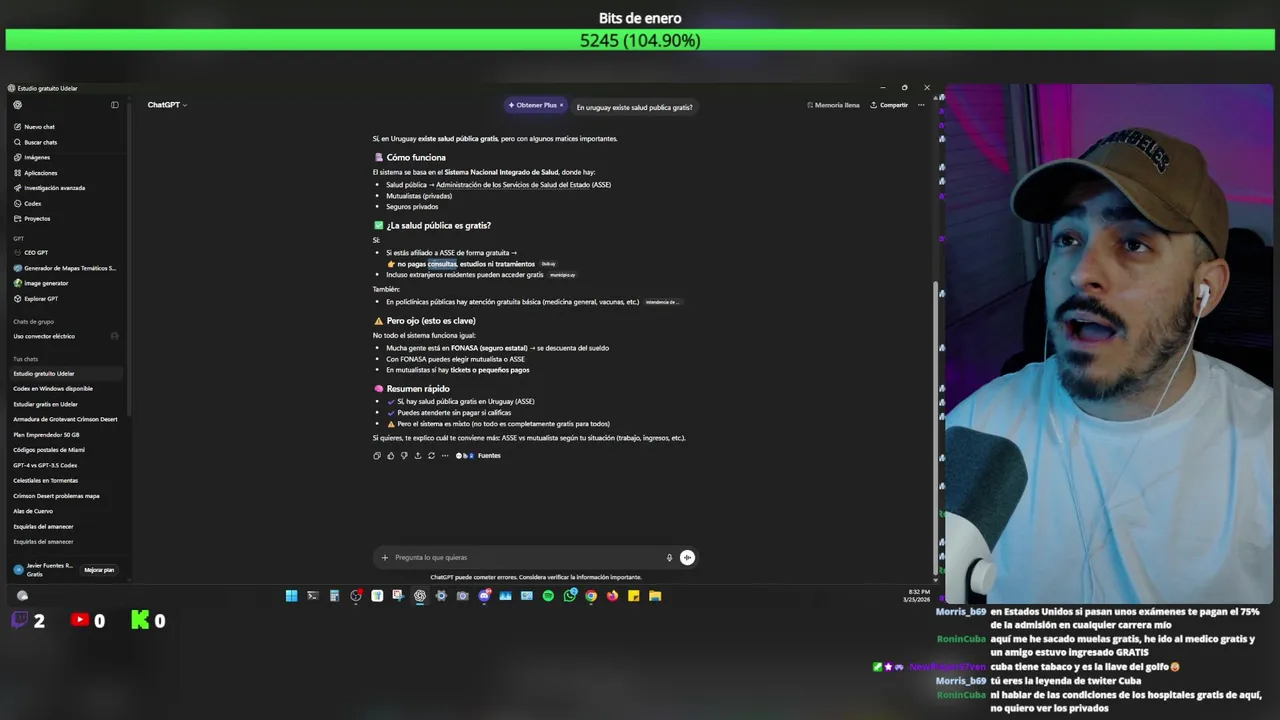Open the ChatGPT taskbar icon

tap(420, 596)
